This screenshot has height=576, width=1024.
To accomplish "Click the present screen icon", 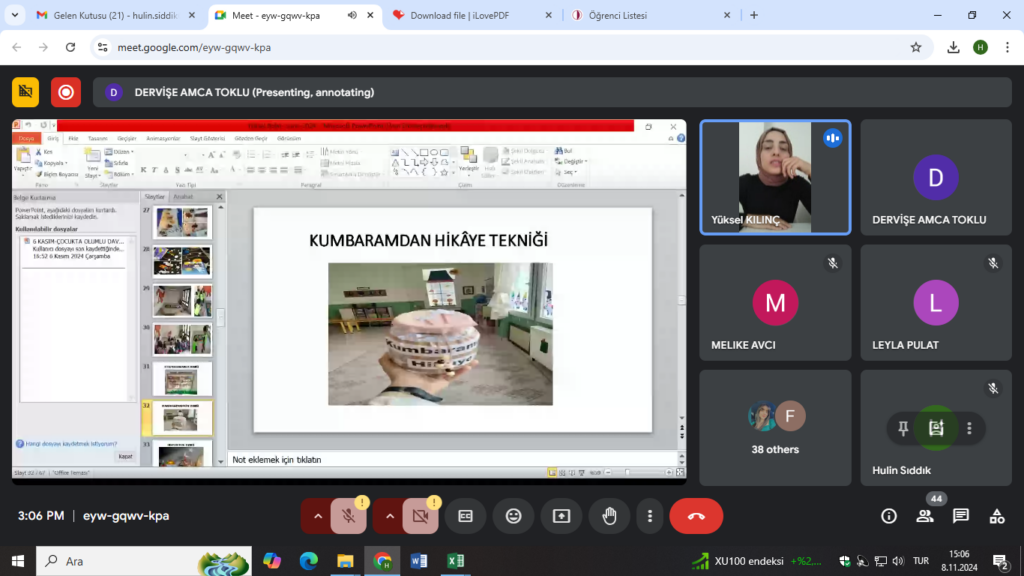I will tap(561, 516).
